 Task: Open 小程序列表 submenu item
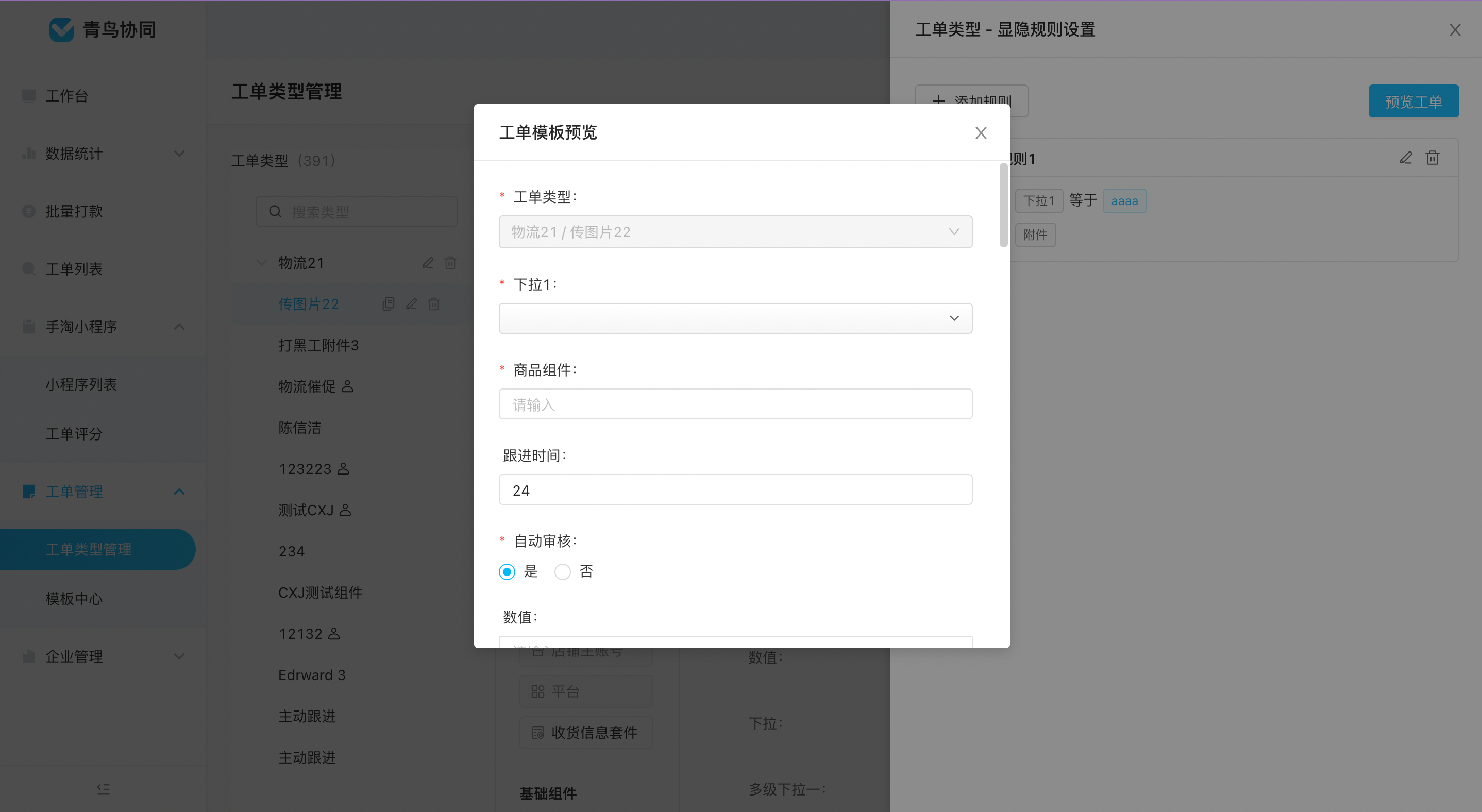coord(81,384)
